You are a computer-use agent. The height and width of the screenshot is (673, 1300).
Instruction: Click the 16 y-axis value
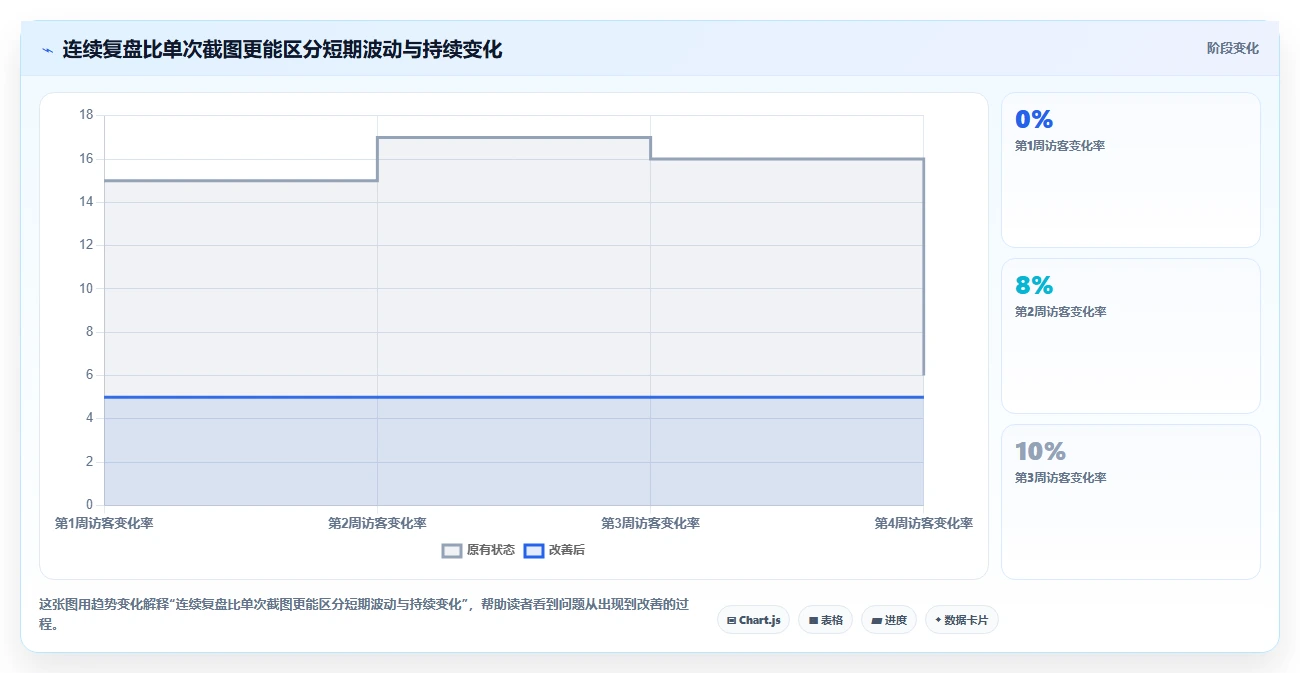tap(86, 159)
